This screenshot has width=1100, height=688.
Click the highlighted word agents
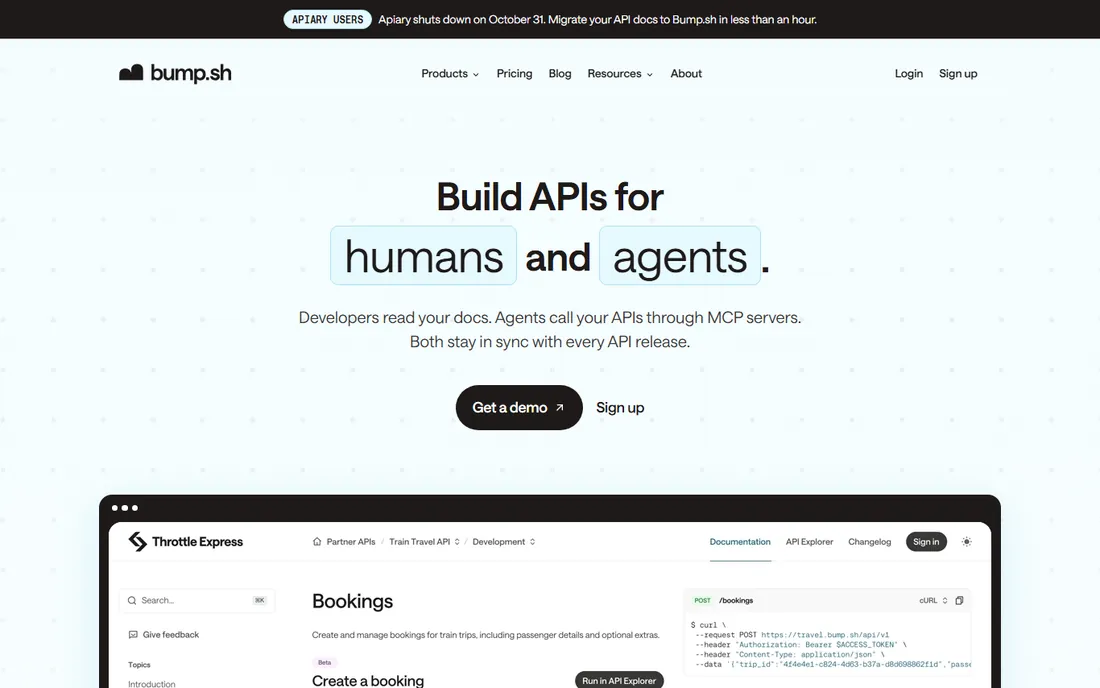[680, 256]
